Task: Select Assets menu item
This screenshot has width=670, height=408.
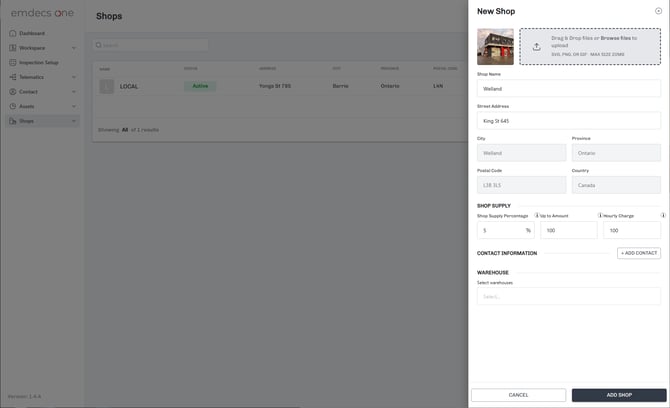Action: coord(26,106)
